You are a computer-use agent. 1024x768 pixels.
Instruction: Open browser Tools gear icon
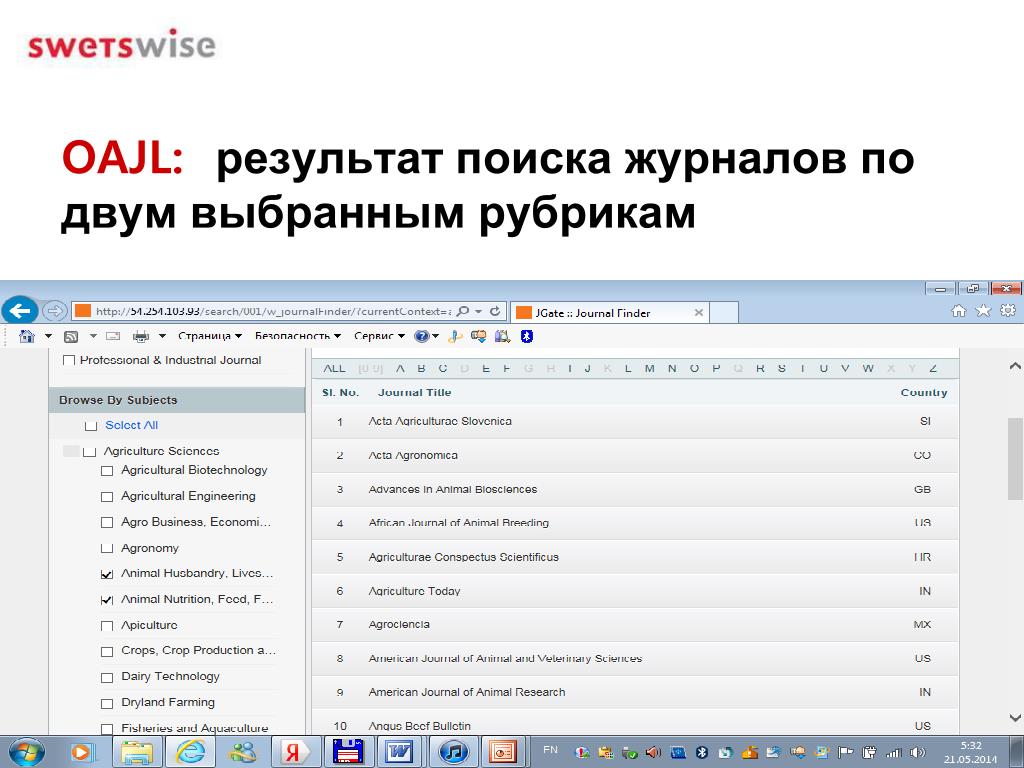tap(1008, 311)
